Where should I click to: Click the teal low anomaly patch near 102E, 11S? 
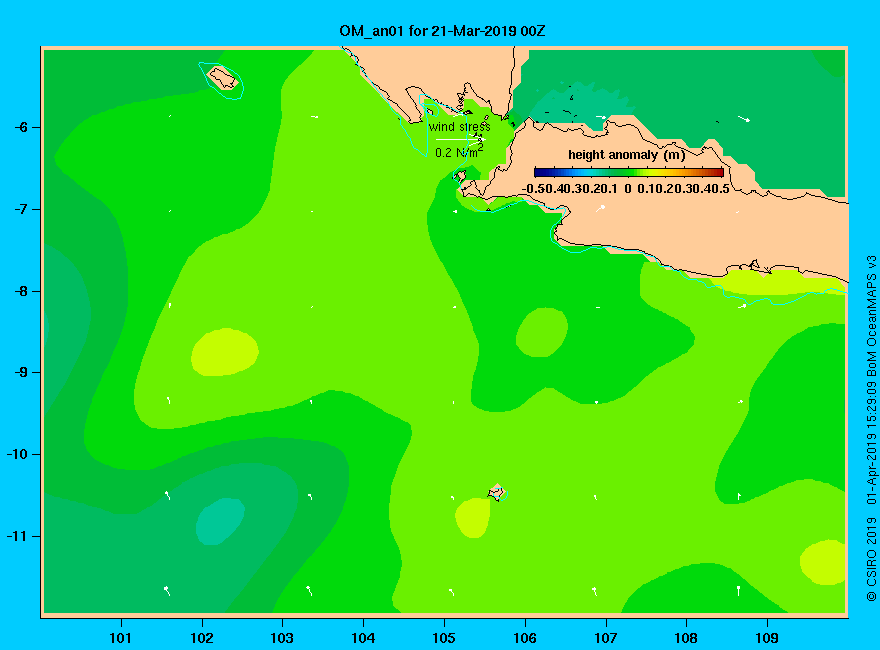pyautogui.click(x=219, y=521)
